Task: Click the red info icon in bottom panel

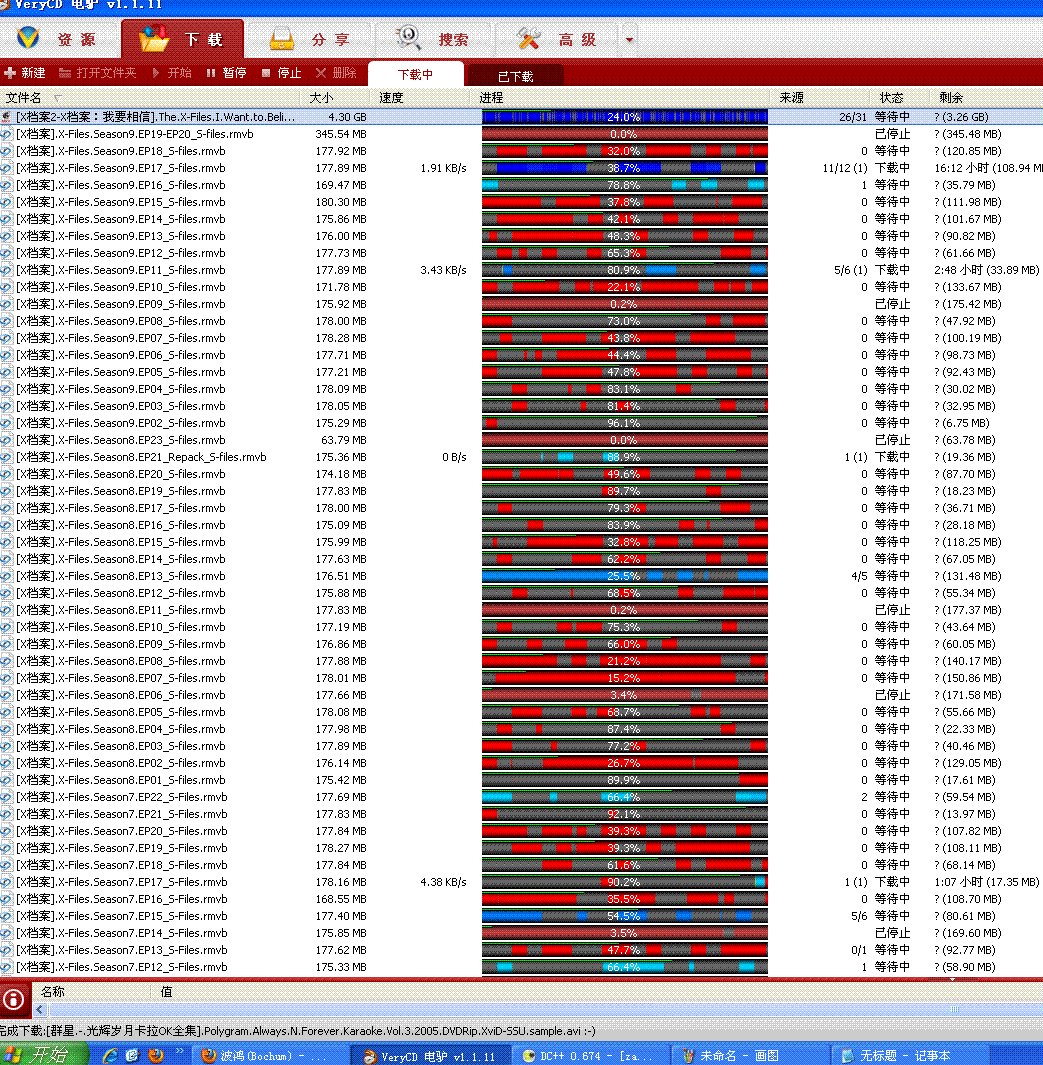Action: click(14, 999)
